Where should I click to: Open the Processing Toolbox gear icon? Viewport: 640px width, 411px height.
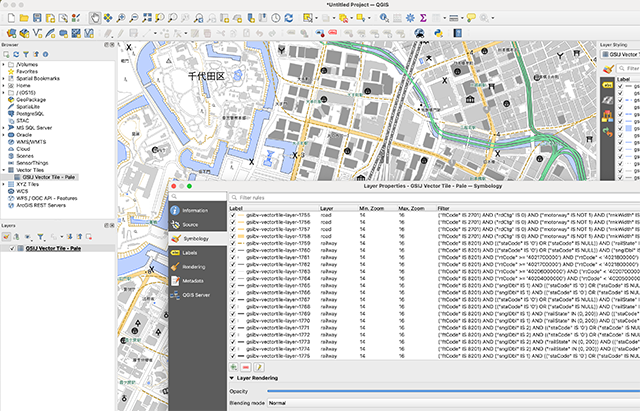(x=410, y=18)
